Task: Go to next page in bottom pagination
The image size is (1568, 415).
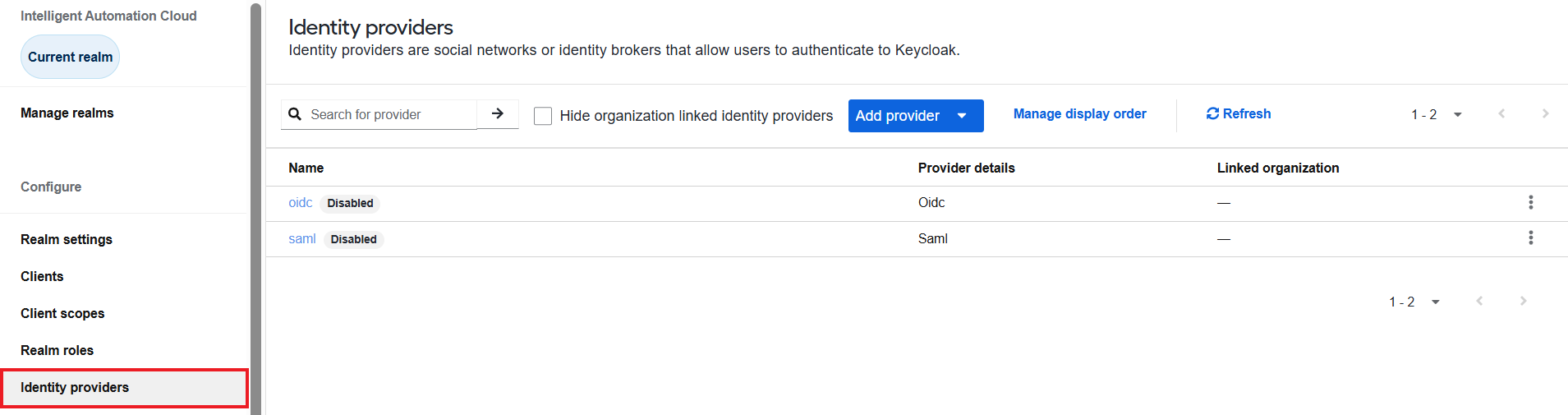Action: 1523,302
